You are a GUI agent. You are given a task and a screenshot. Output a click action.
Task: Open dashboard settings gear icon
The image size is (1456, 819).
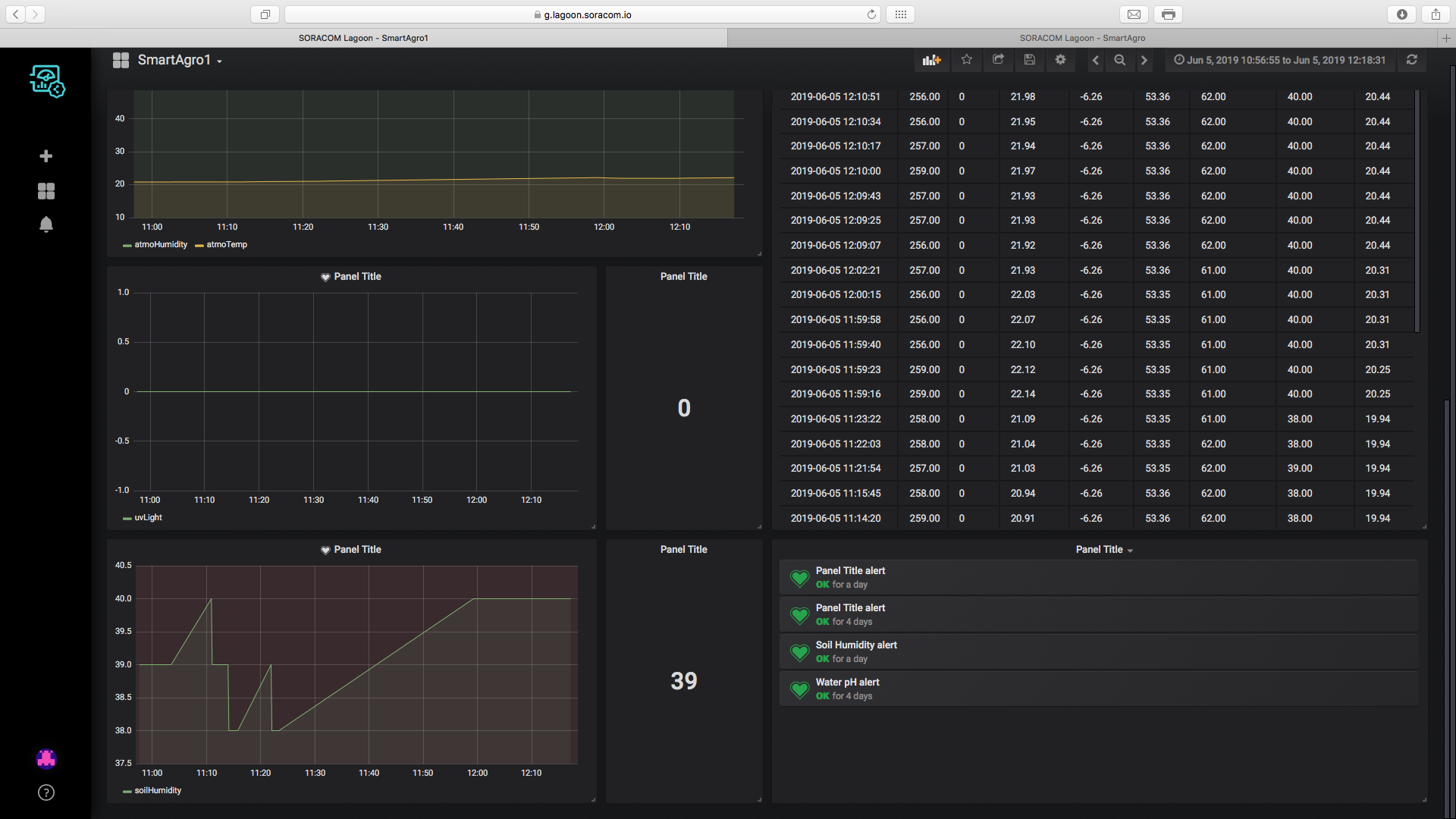pos(1060,60)
